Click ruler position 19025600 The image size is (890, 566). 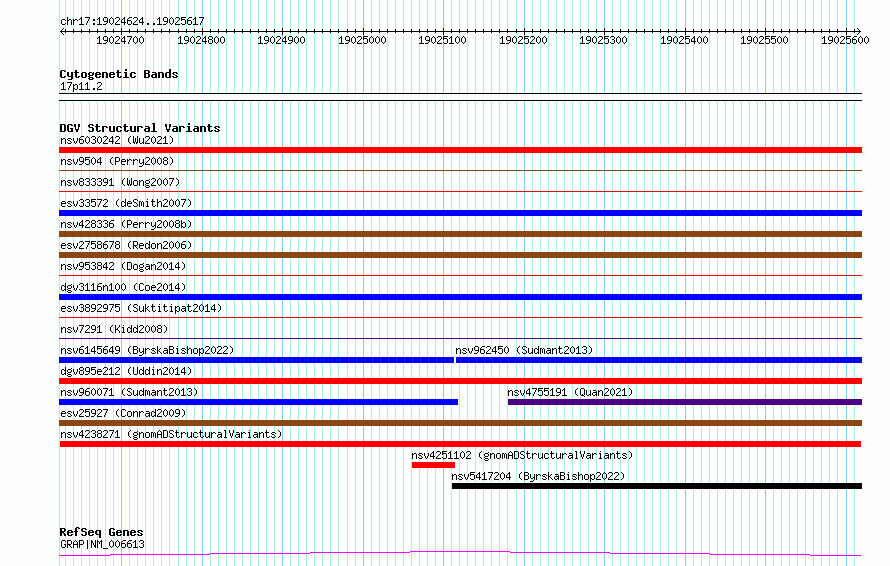click(x=845, y=40)
